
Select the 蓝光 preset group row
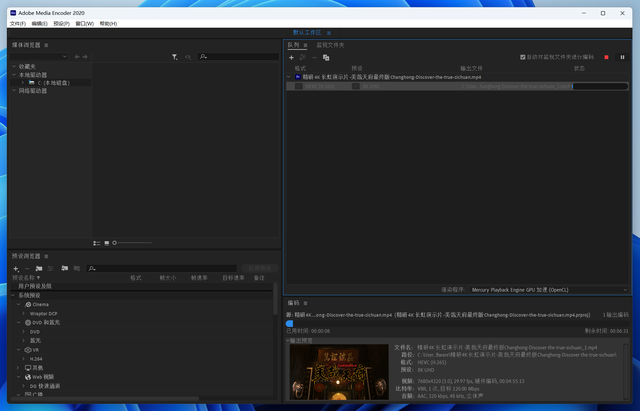click(x=141, y=340)
